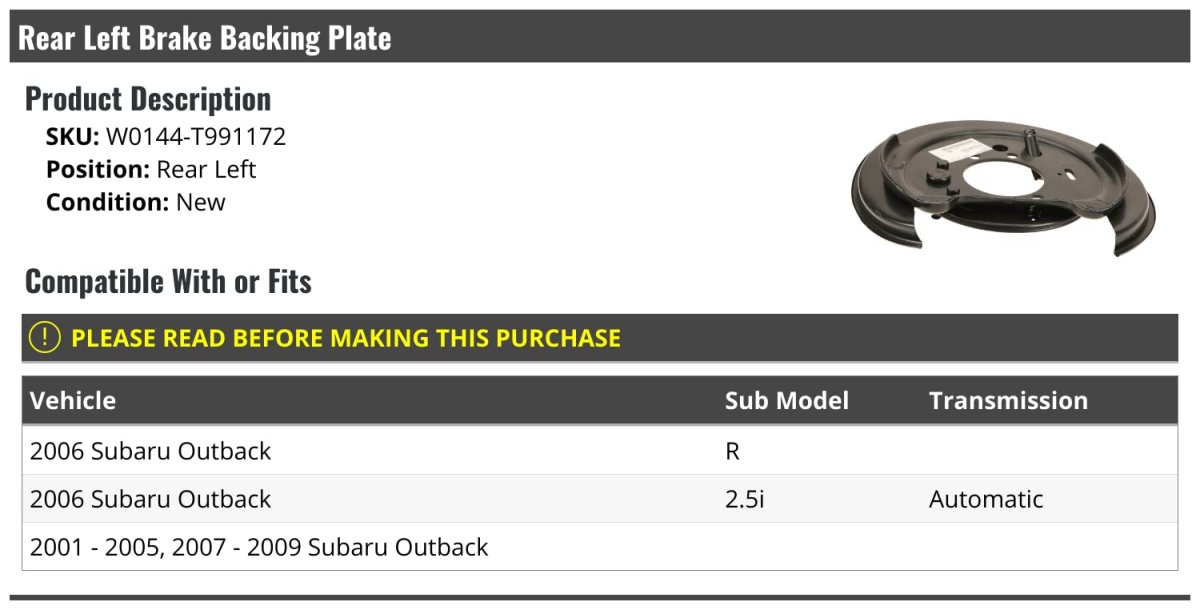Select the 2001 - 2005, 2007 - 2009 Subaru Outback row
The height and width of the screenshot is (610, 1200).
point(259,547)
